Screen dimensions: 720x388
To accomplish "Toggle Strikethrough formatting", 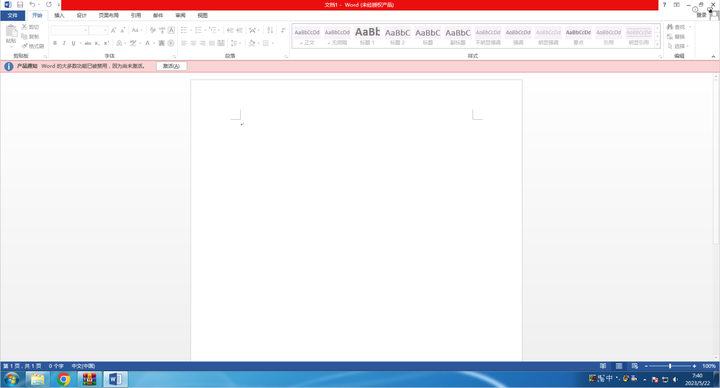I will (x=88, y=43).
